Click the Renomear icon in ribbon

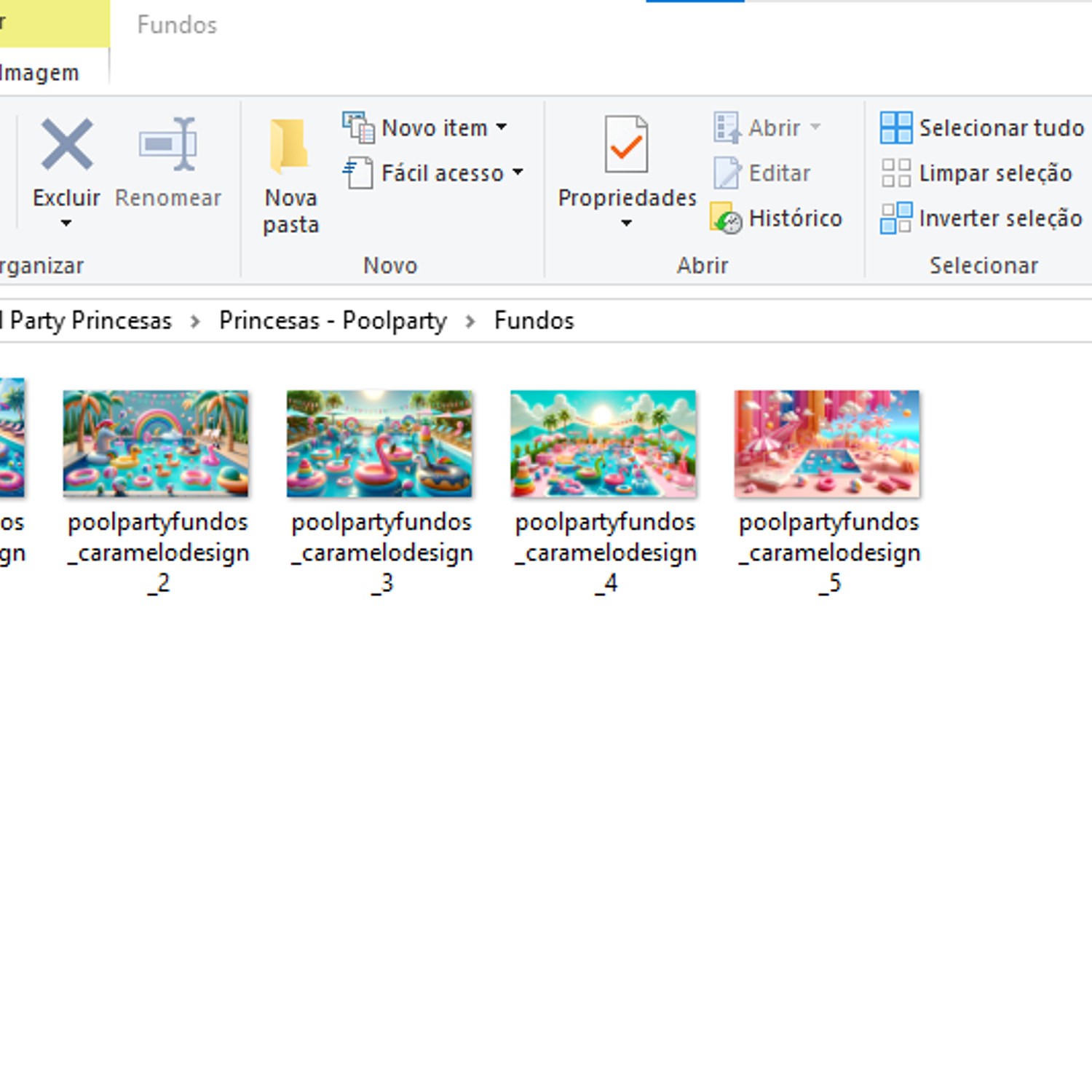tap(168, 145)
